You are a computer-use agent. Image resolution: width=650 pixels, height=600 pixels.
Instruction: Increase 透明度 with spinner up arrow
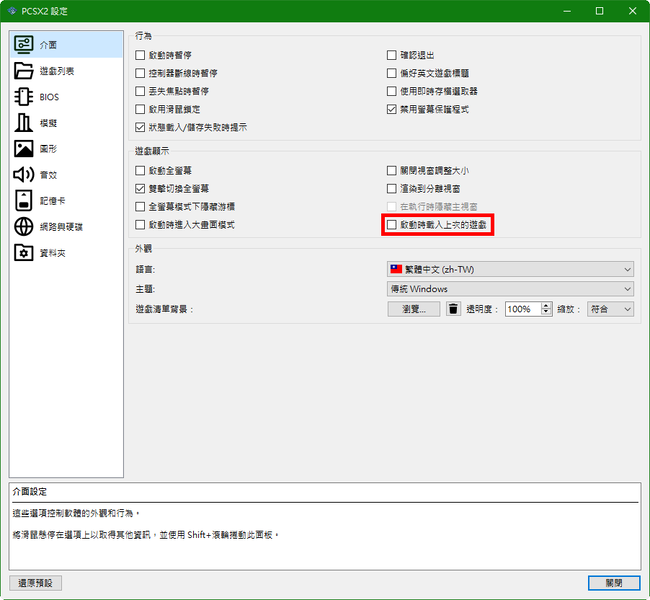(546, 306)
